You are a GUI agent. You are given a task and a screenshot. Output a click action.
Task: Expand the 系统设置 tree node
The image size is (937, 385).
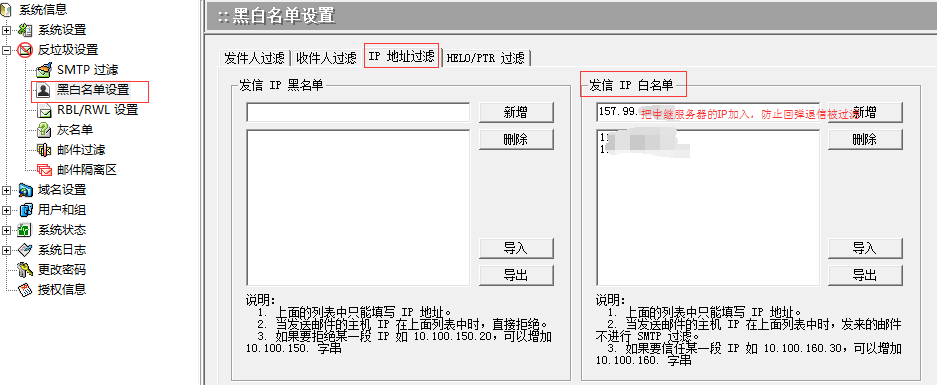(7, 30)
